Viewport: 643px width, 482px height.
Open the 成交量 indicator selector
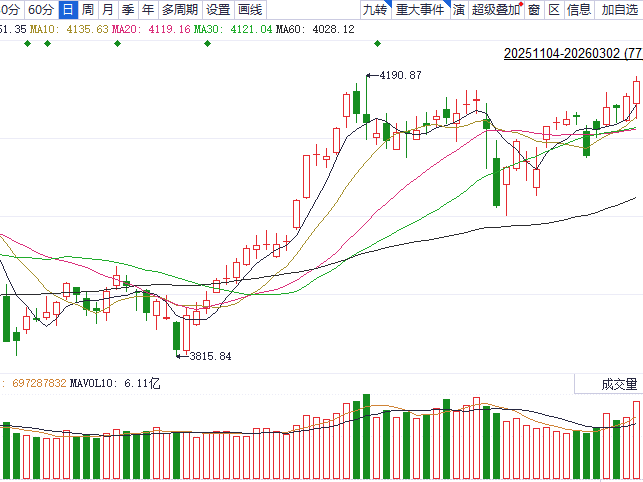(x=618, y=384)
